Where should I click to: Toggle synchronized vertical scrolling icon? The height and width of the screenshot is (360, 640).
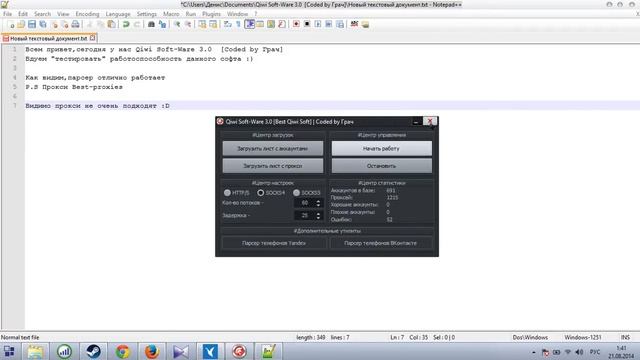[x=202, y=24]
